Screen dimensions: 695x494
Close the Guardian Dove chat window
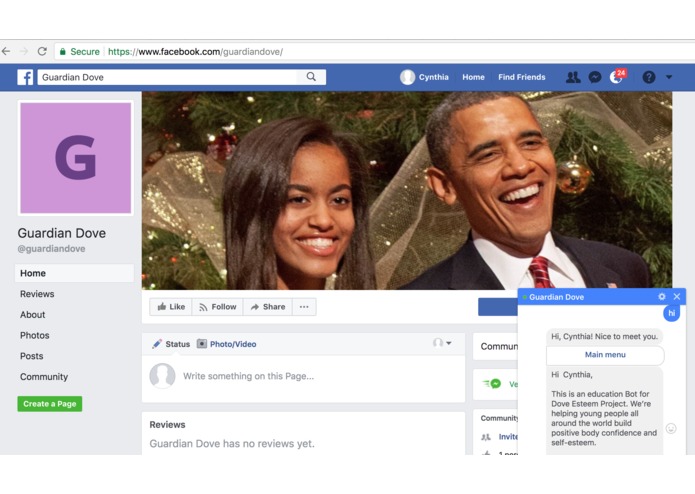(677, 297)
